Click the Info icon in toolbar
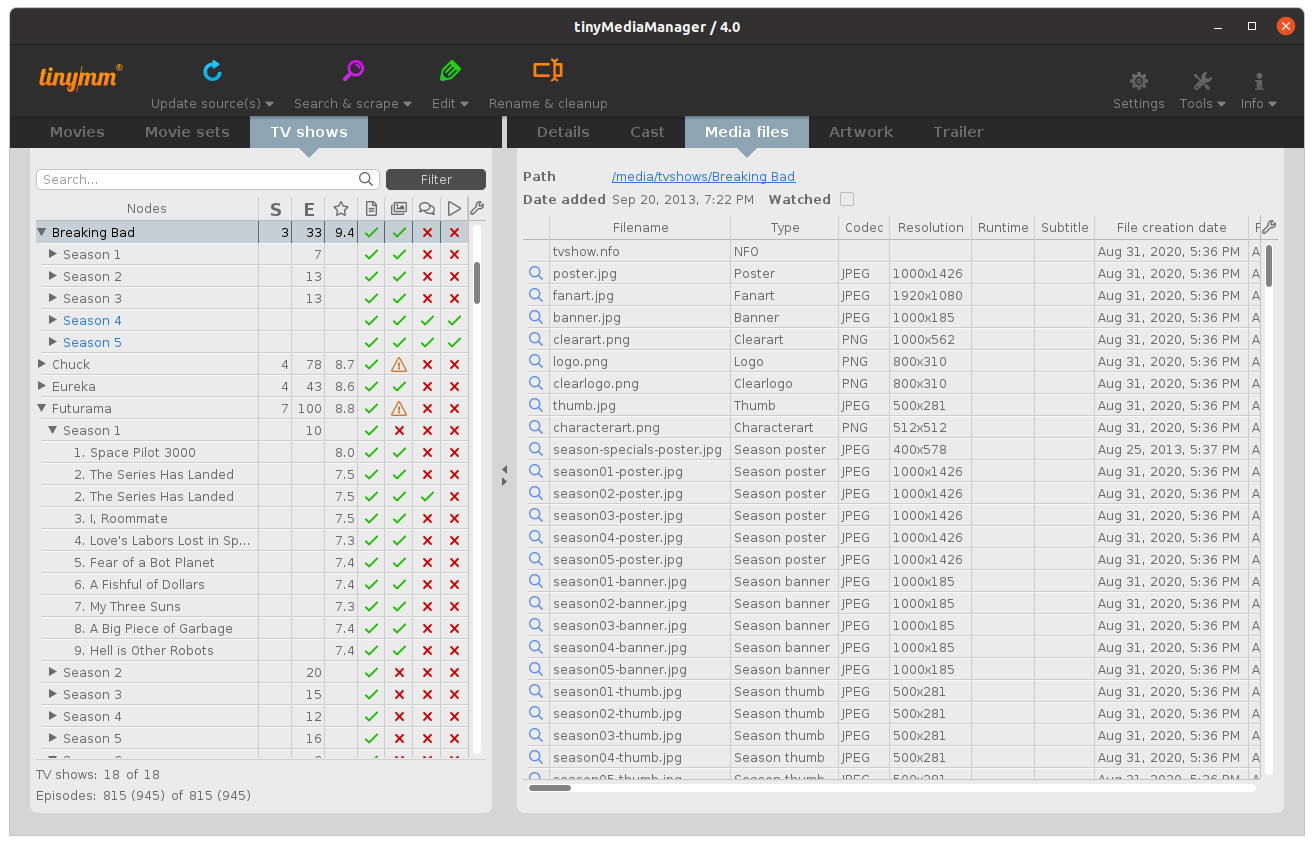 (x=1258, y=82)
